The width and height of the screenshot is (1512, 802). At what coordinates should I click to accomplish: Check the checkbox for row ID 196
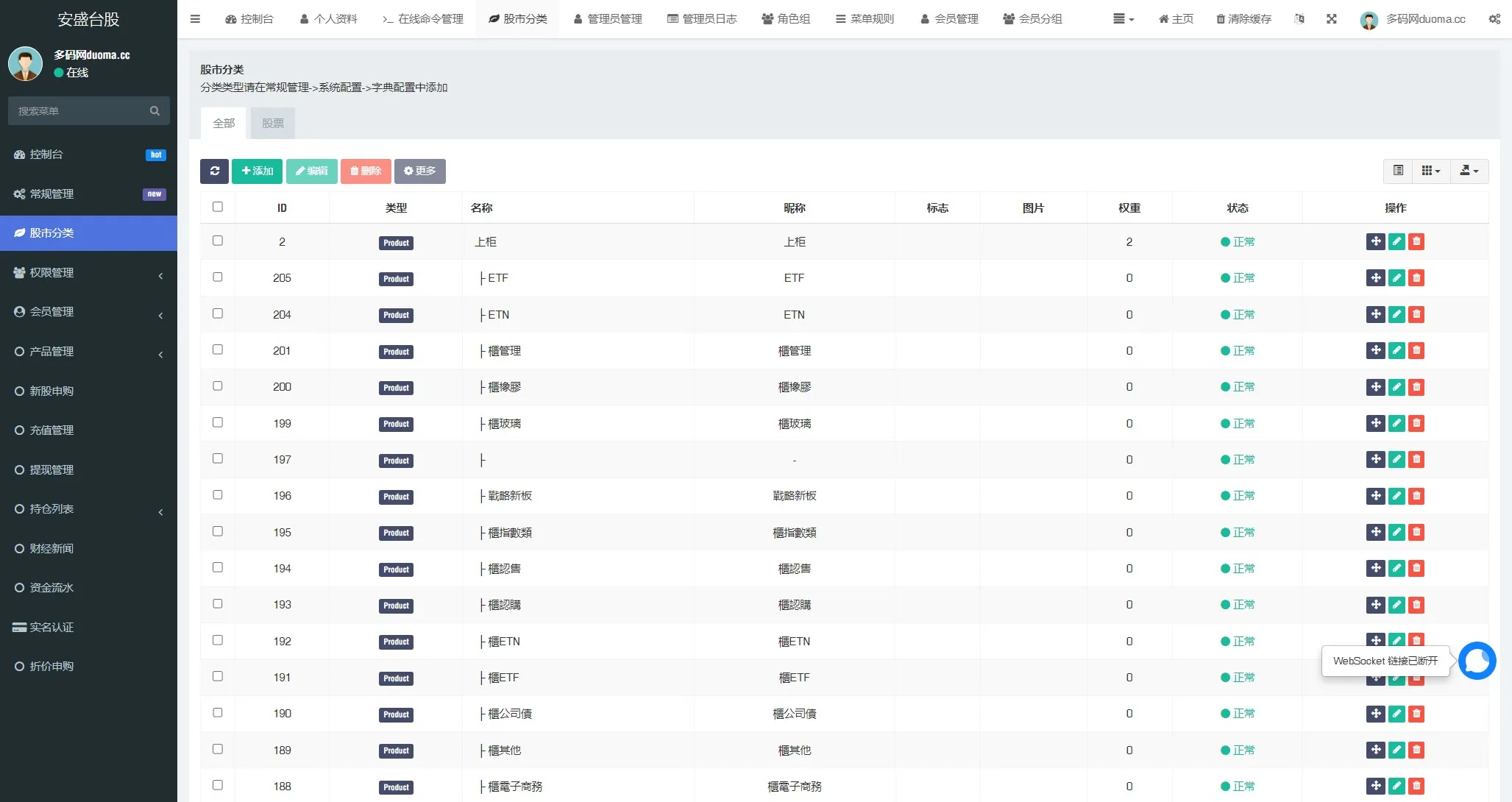point(217,494)
